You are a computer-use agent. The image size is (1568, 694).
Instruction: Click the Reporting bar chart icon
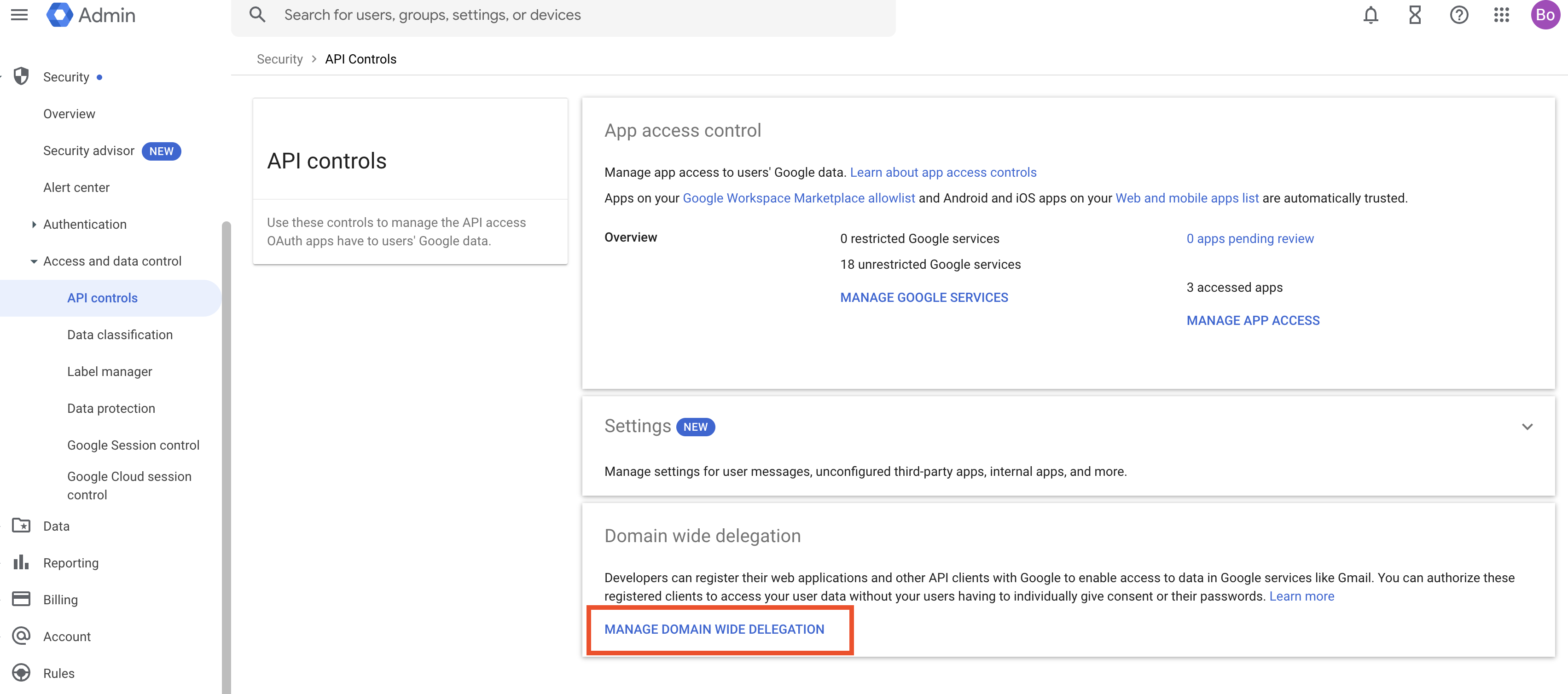tap(21, 562)
